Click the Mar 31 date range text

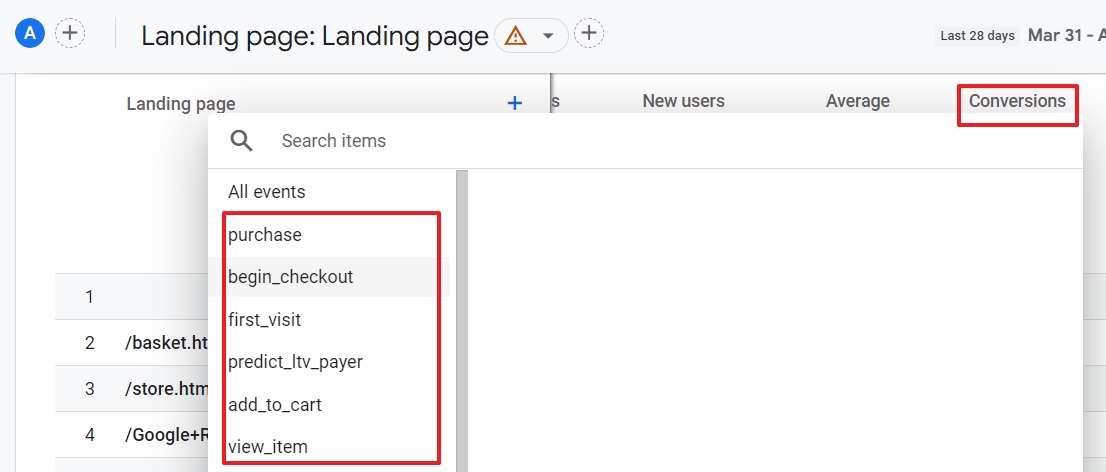[x=1066, y=35]
